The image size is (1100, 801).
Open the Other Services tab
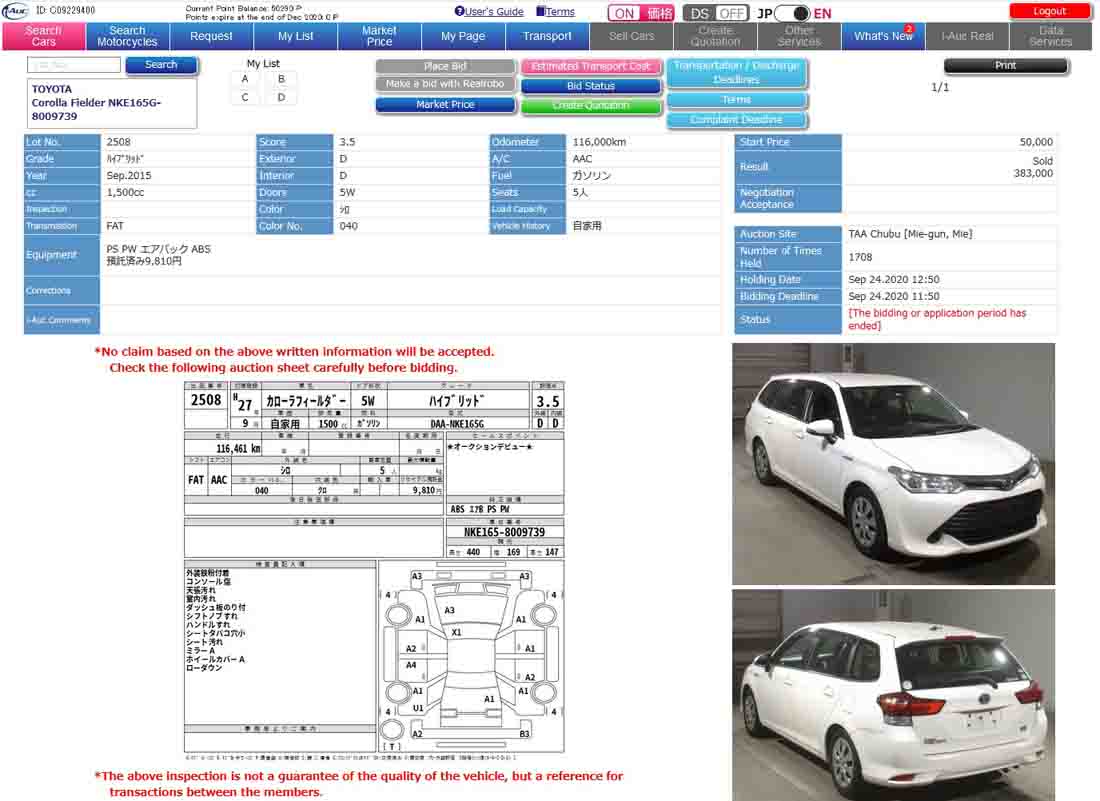tap(799, 36)
